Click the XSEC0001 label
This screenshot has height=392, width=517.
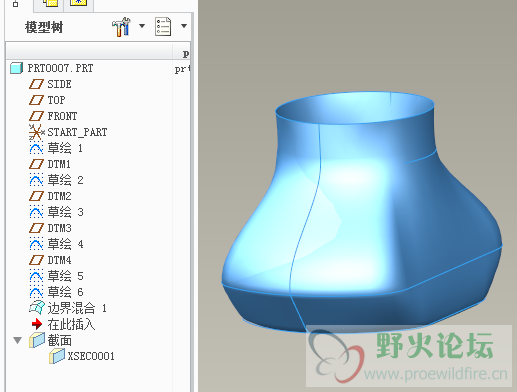tap(91, 356)
